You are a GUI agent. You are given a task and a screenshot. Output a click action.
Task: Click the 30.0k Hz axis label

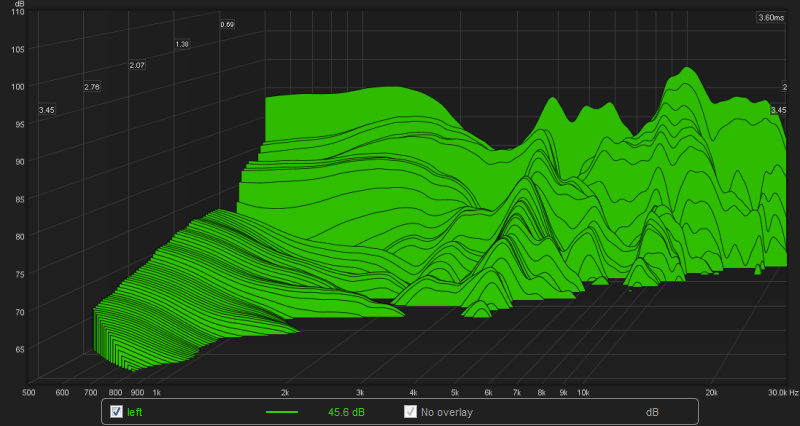pyautogui.click(x=783, y=393)
